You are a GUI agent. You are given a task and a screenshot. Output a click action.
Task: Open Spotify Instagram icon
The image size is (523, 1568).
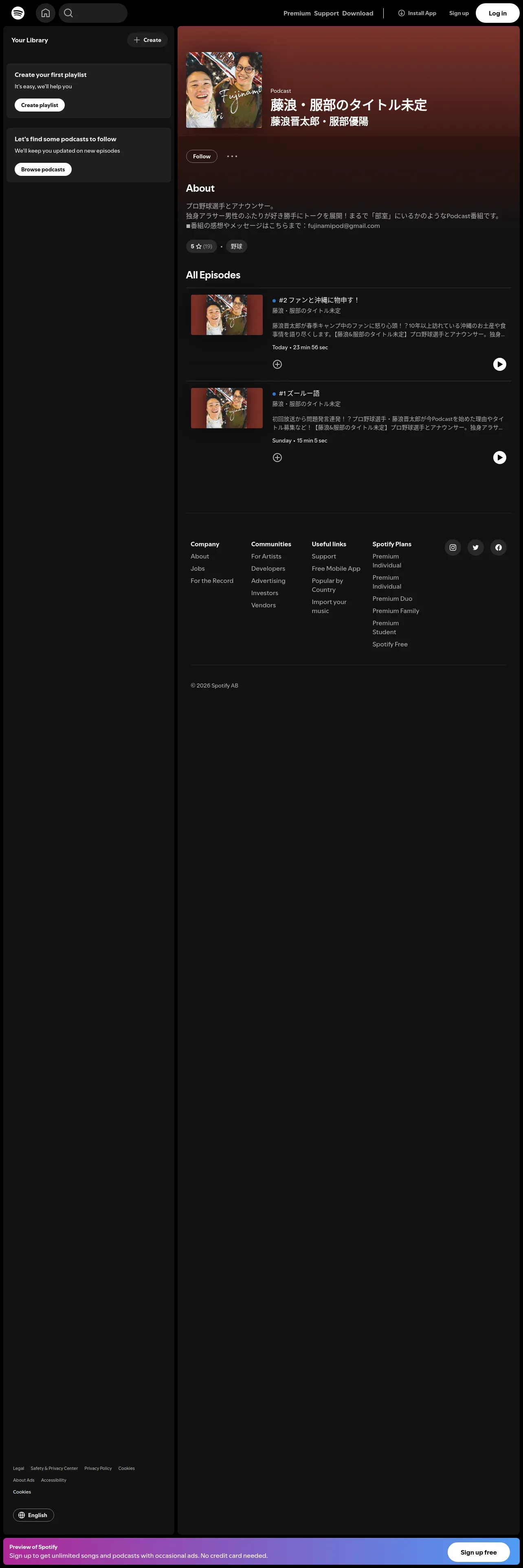(453, 547)
